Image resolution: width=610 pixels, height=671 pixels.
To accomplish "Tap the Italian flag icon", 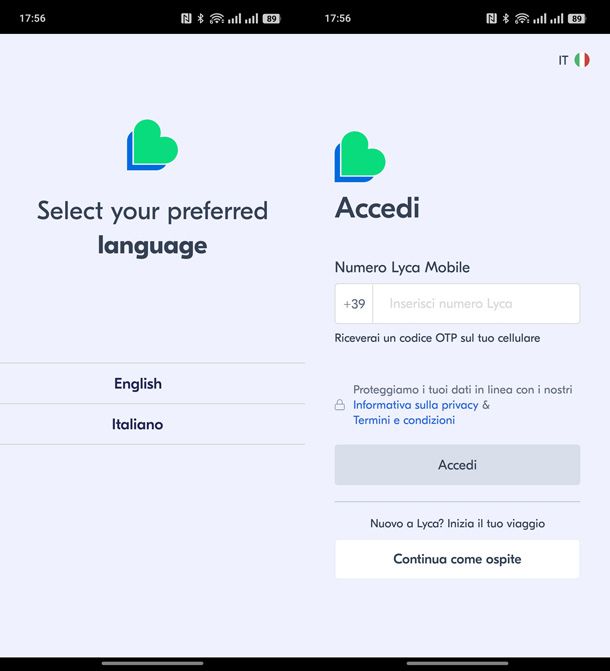I will click(582, 60).
